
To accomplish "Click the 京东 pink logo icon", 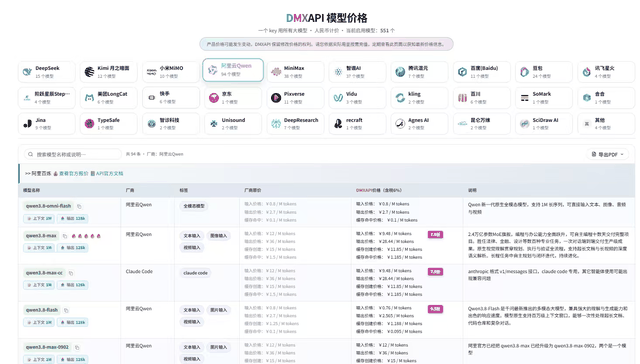I will click(213, 98).
